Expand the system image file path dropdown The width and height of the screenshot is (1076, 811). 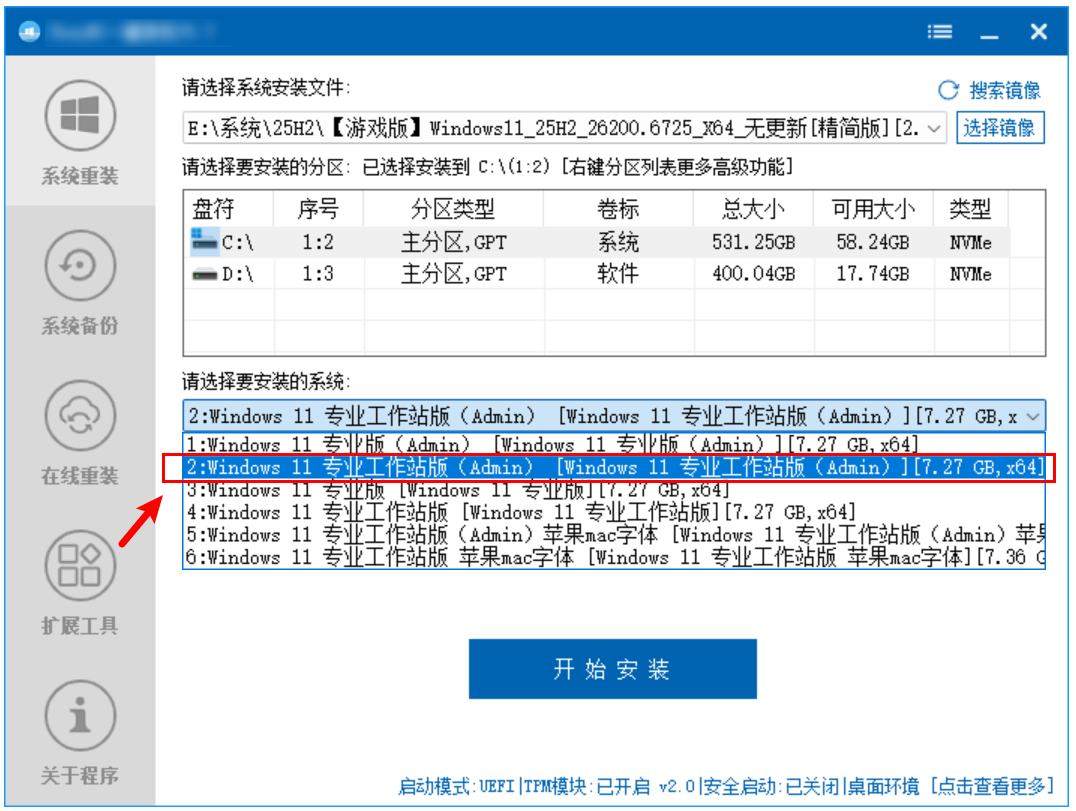[933, 128]
